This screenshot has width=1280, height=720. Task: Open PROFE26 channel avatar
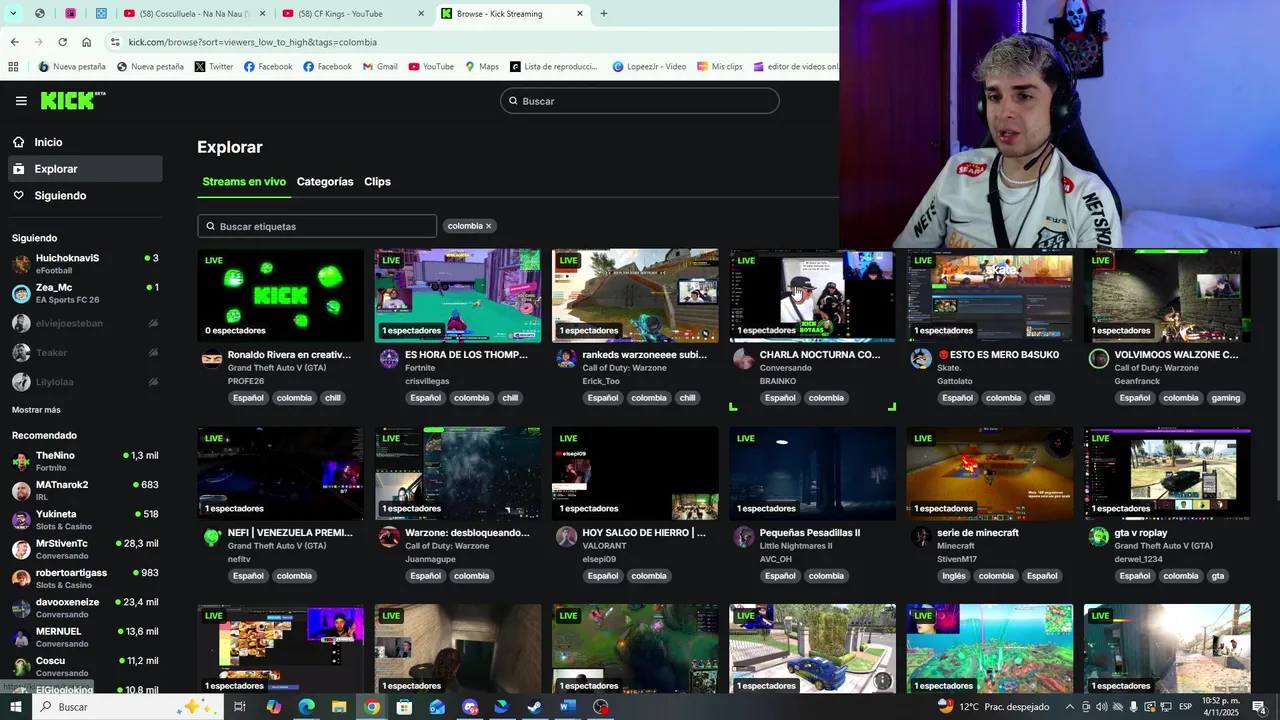[212, 359]
